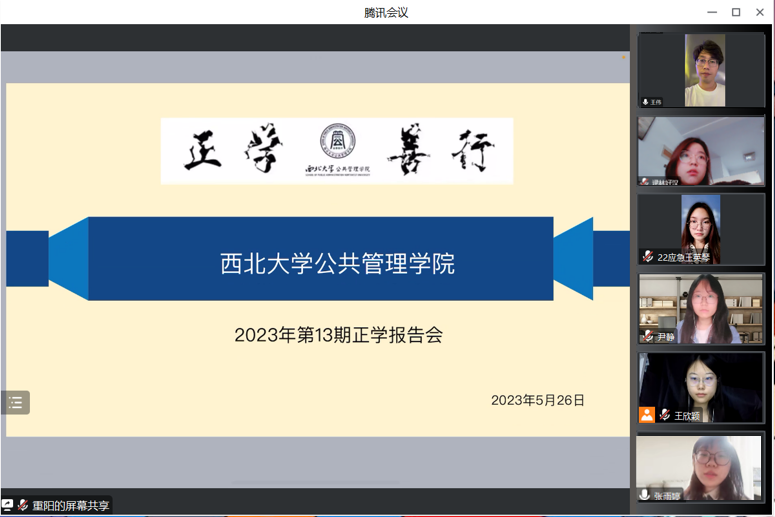Click muted mic icon on 尹静's tile

coord(648,336)
